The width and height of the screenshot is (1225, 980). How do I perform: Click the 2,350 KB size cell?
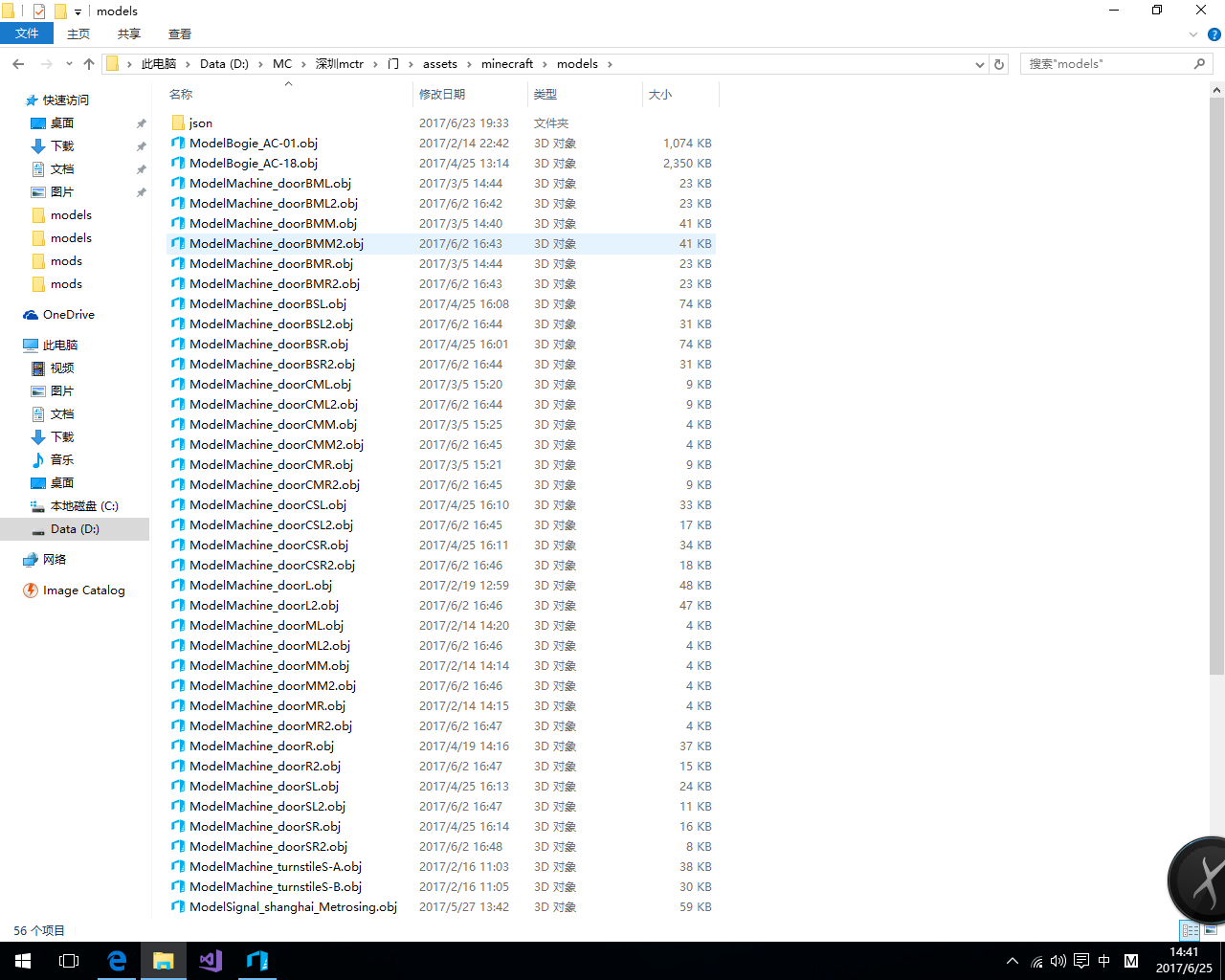point(687,164)
